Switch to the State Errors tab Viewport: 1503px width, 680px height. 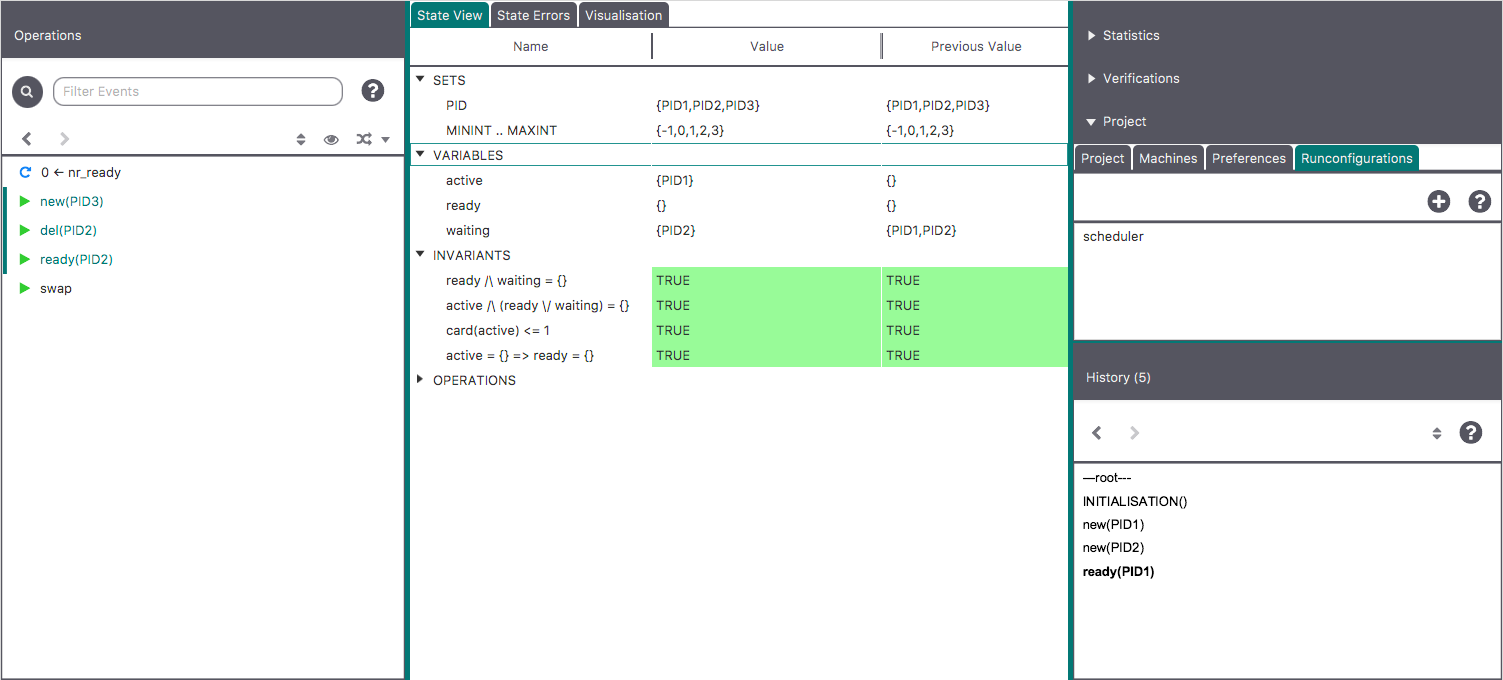point(533,15)
